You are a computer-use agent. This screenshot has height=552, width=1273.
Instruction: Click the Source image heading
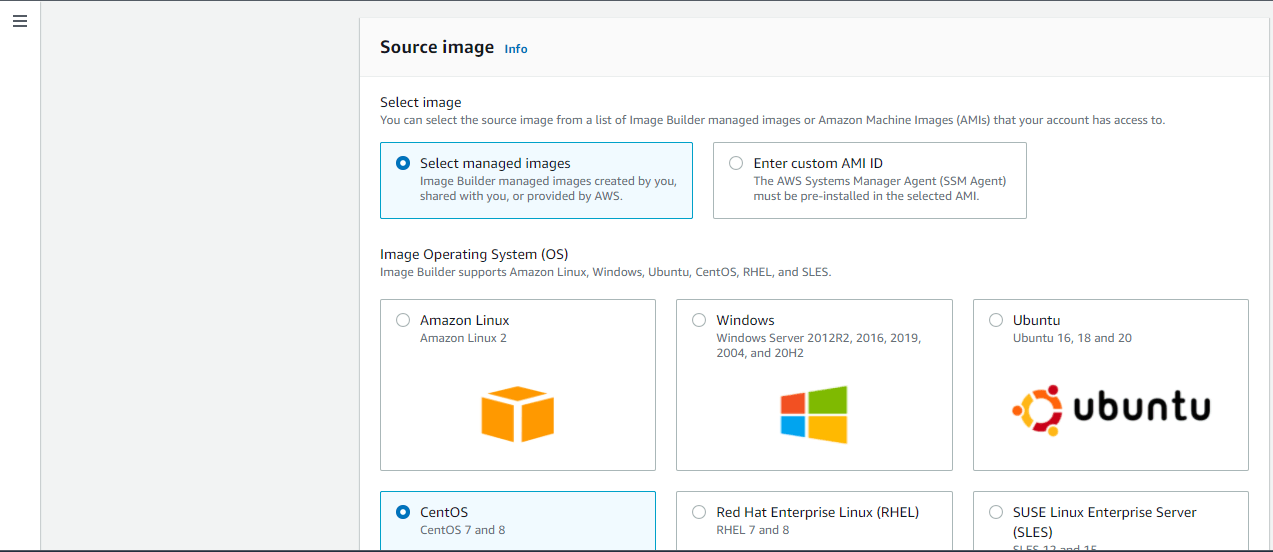coord(437,47)
